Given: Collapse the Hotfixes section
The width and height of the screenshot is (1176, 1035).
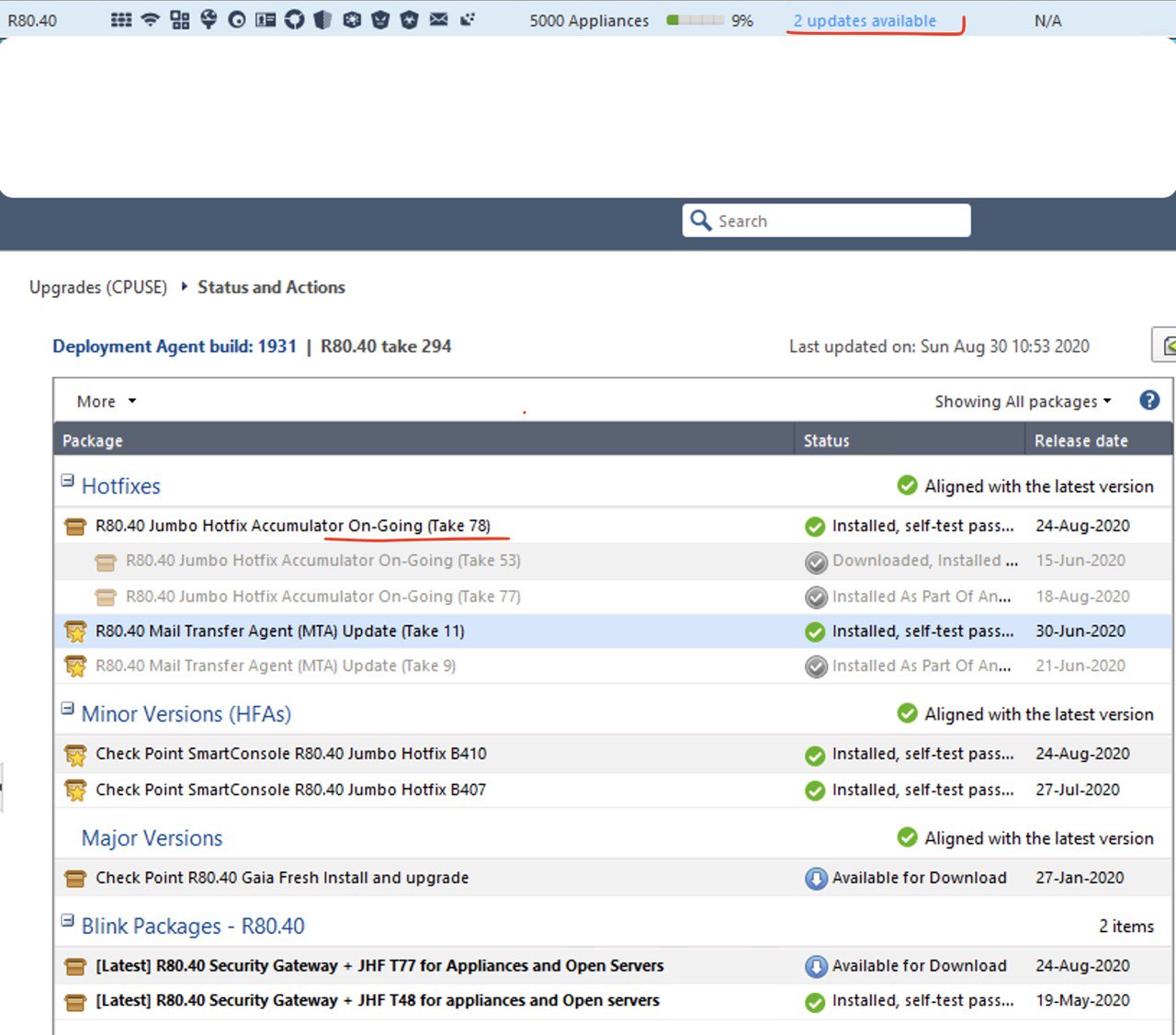Looking at the screenshot, I should (67, 480).
